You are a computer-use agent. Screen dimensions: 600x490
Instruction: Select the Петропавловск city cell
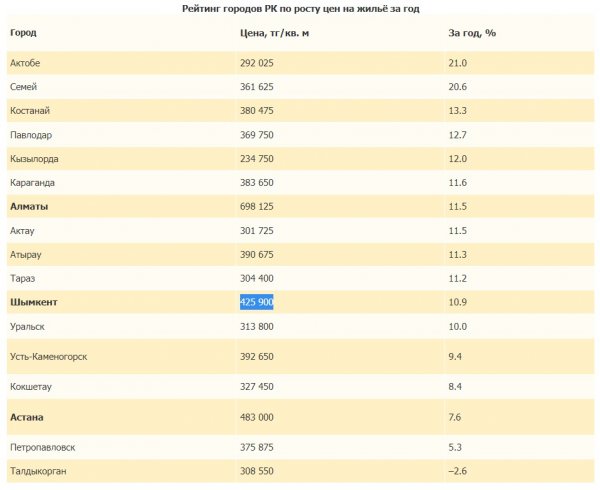click(42, 446)
